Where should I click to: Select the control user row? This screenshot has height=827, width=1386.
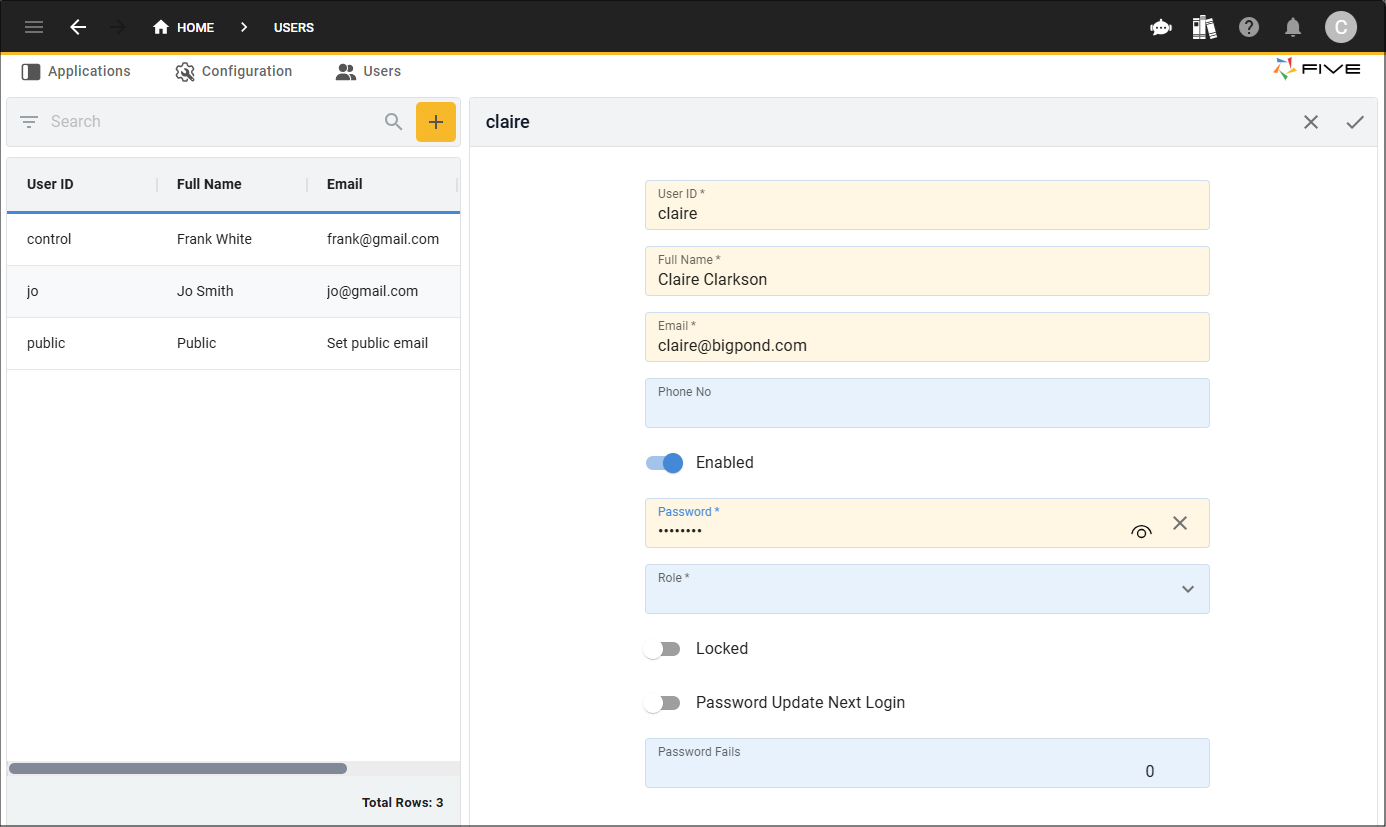click(233, 239)
